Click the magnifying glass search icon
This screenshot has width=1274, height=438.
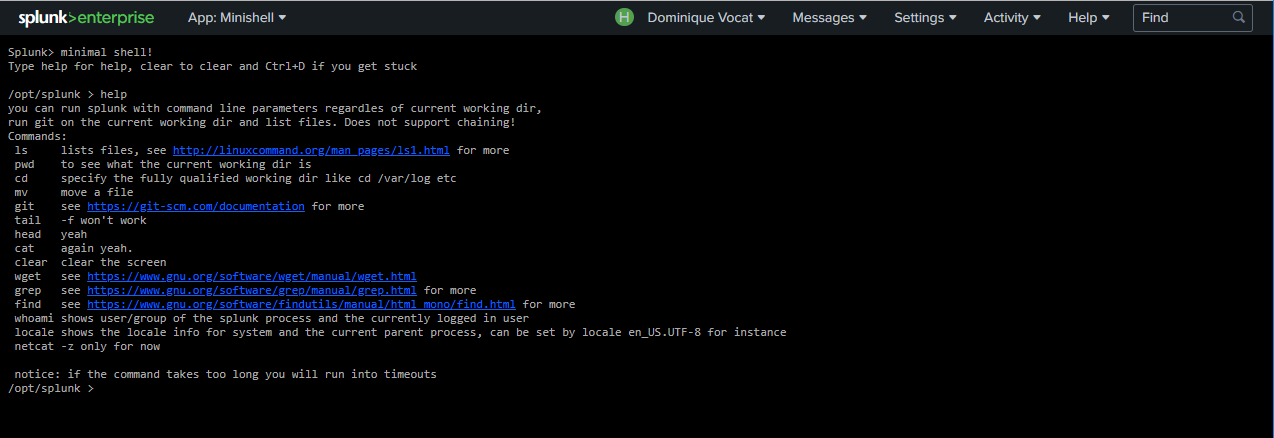pos(1239,17)
